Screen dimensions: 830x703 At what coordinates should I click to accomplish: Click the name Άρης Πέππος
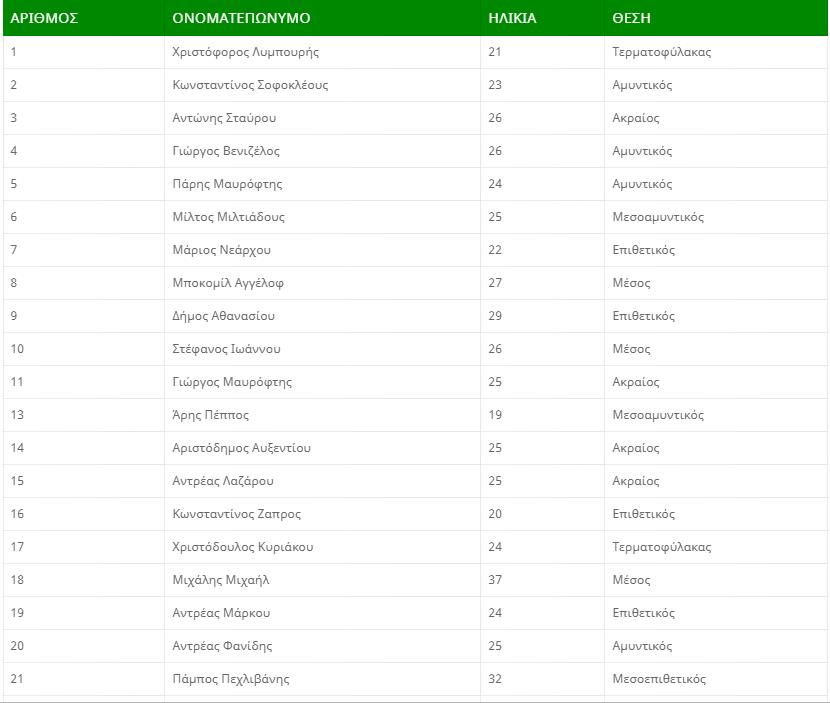(x=210, y=415)
